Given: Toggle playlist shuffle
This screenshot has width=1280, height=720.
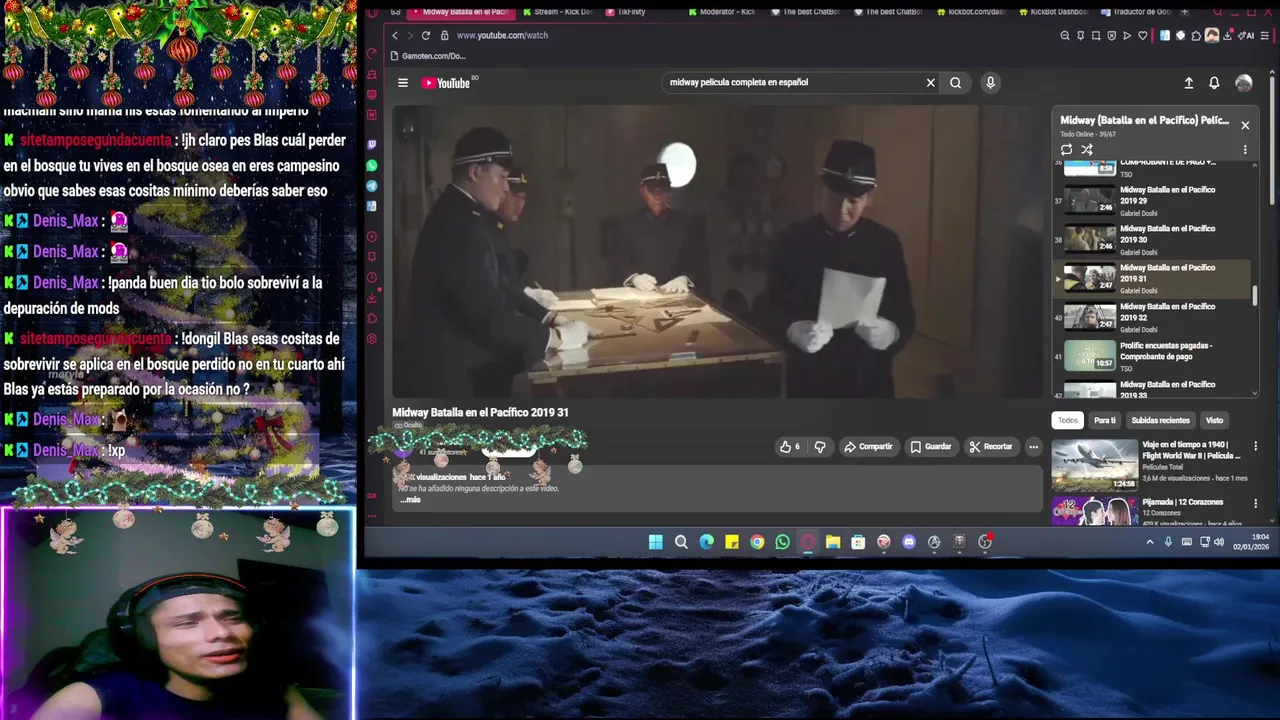Looking at the screenshot, I should (1086, 150).
